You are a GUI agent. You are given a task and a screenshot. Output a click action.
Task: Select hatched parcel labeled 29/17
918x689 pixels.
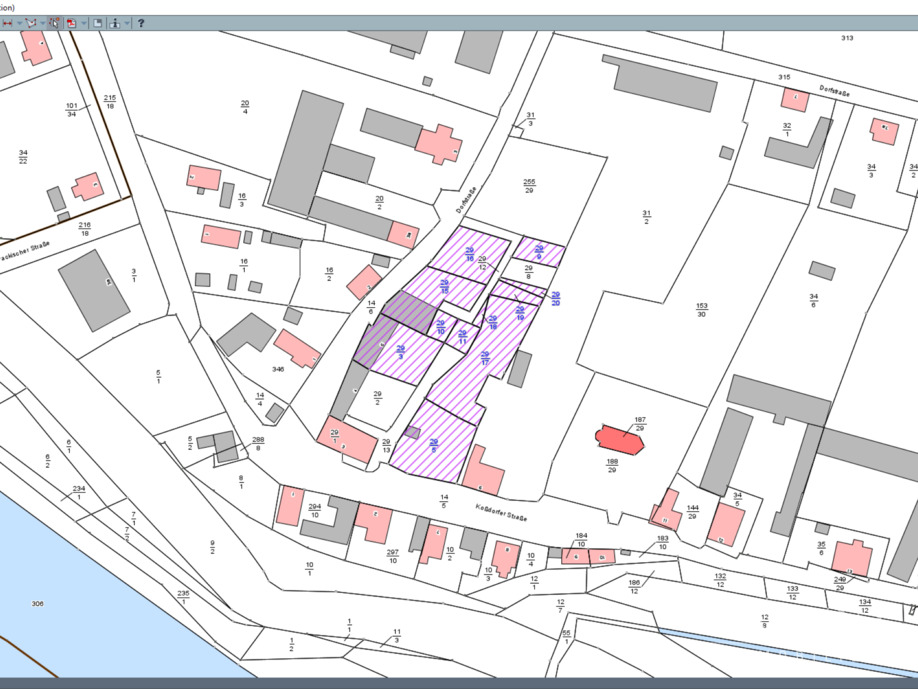[484, 358]
